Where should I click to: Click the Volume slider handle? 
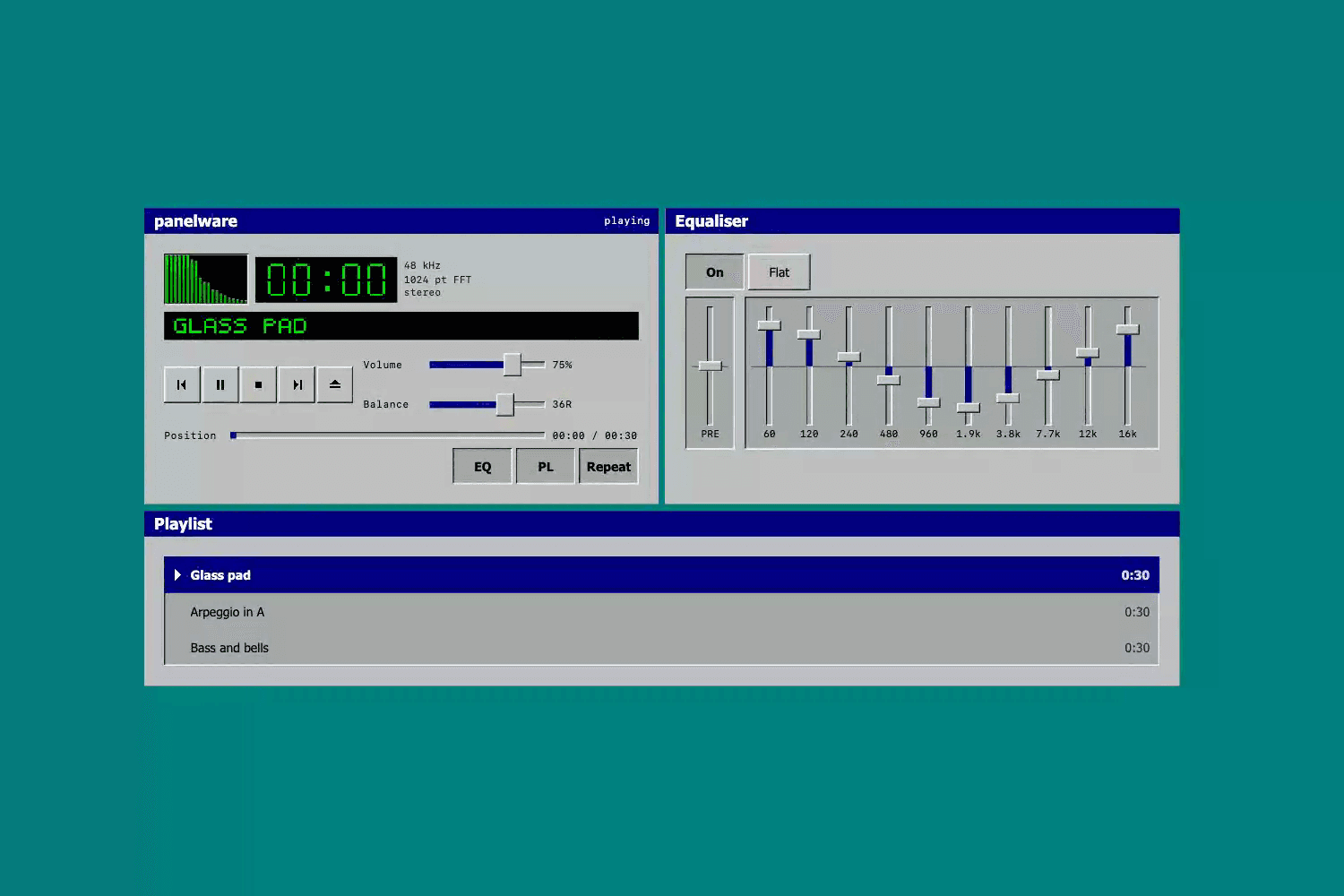[513, 365]
